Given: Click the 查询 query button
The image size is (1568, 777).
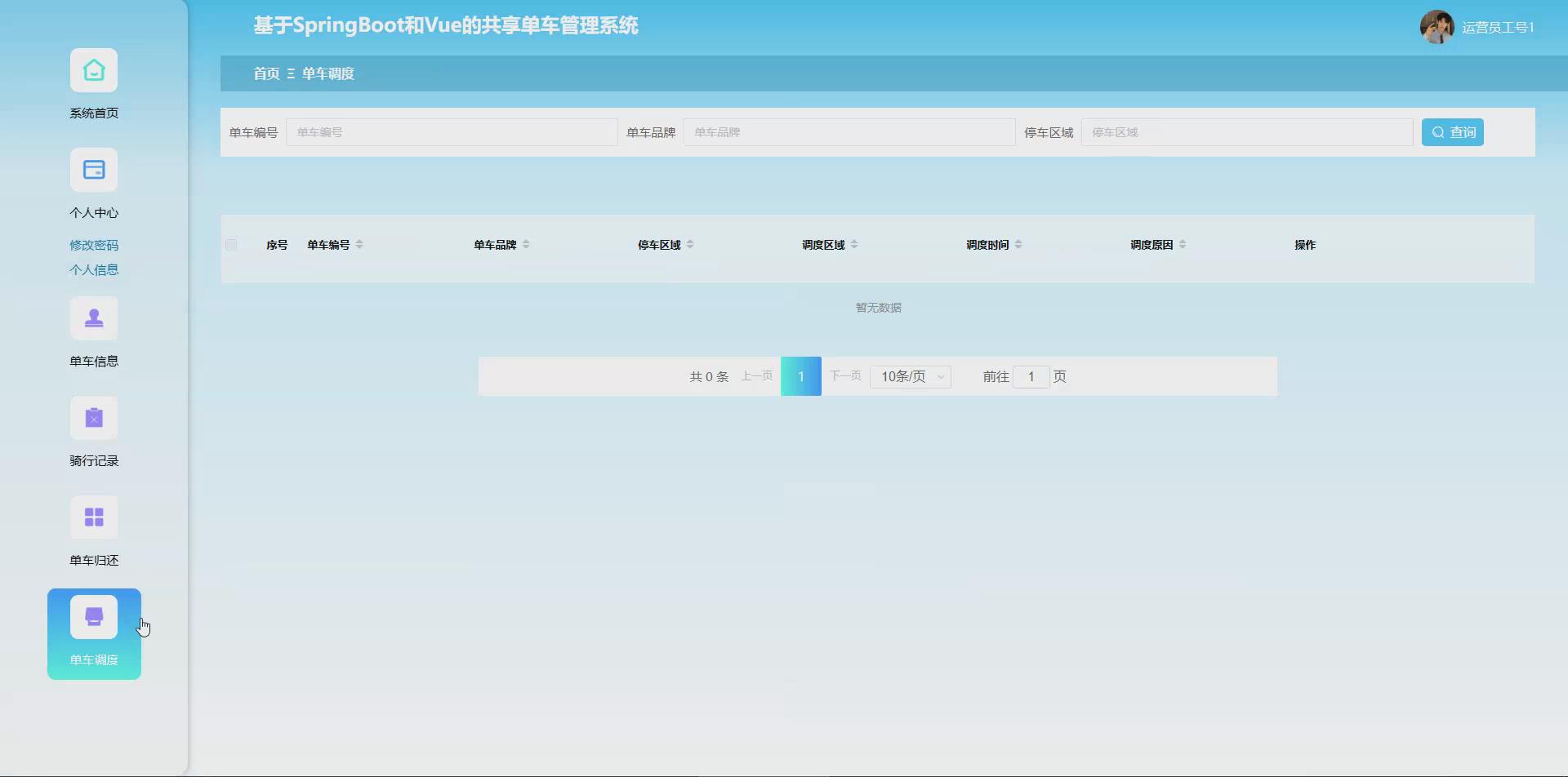Looking at the screenshot, I should tap(1453, 131).
